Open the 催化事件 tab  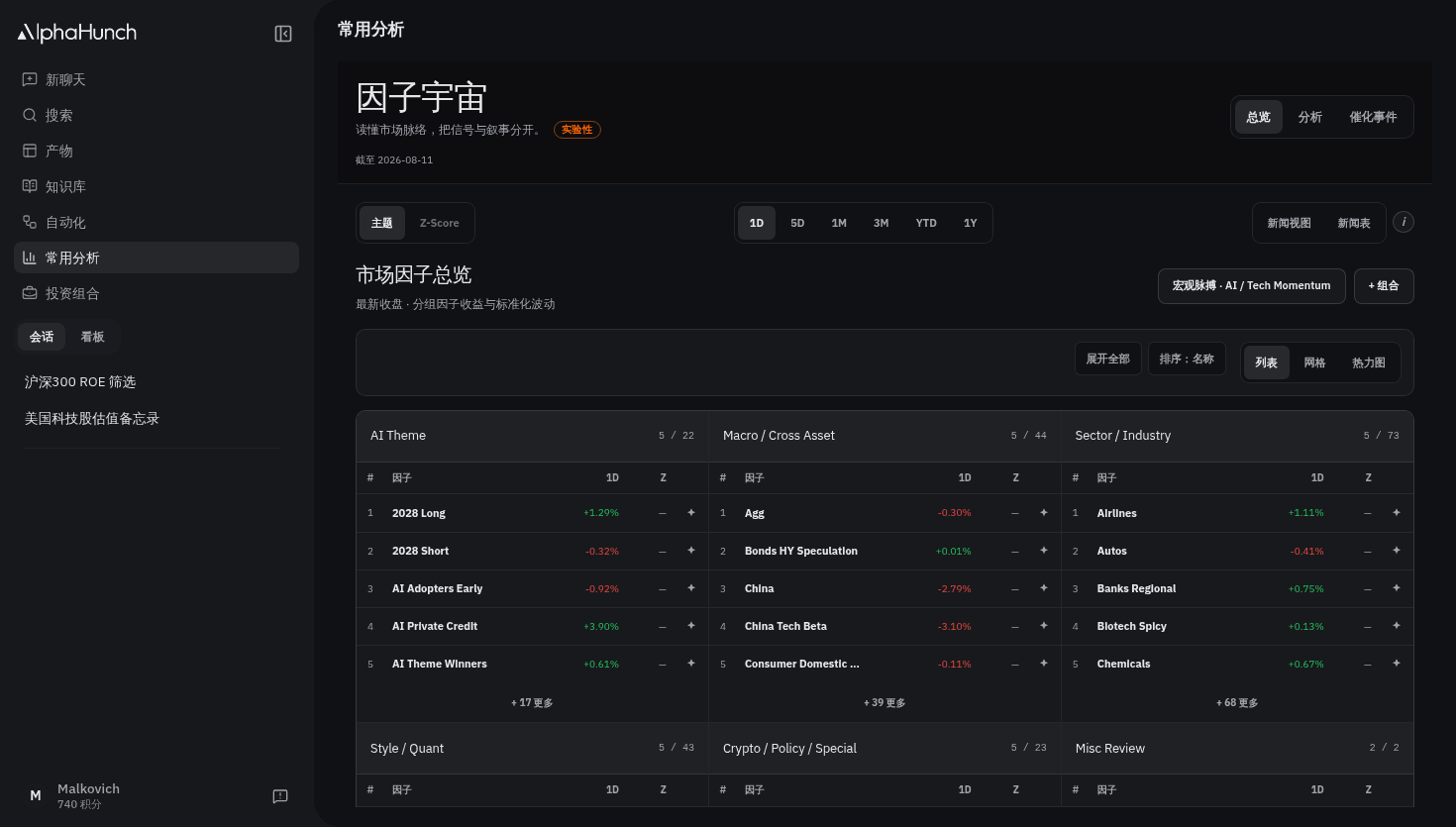click(x=1373, y=117)
